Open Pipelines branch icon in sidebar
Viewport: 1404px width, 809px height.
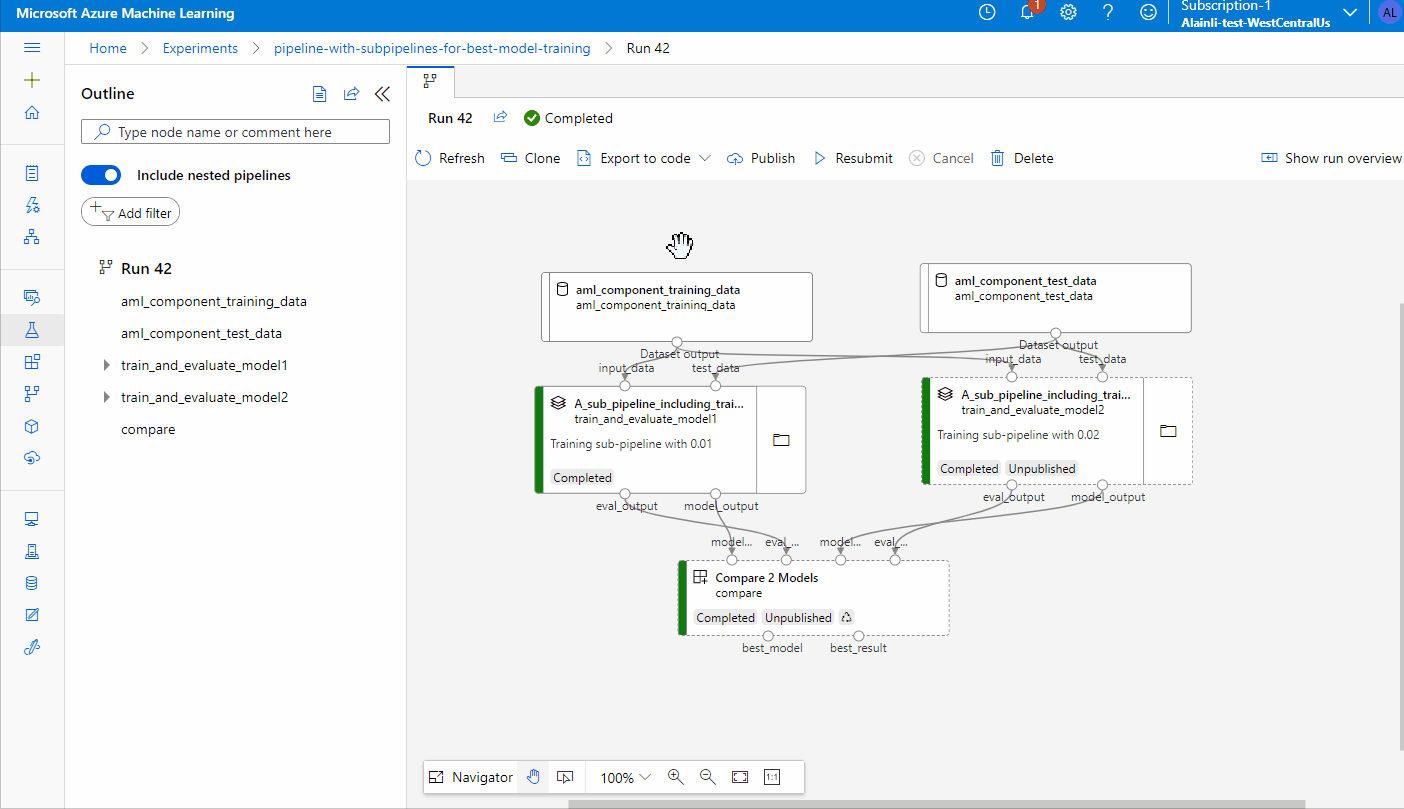click(32, 394)
